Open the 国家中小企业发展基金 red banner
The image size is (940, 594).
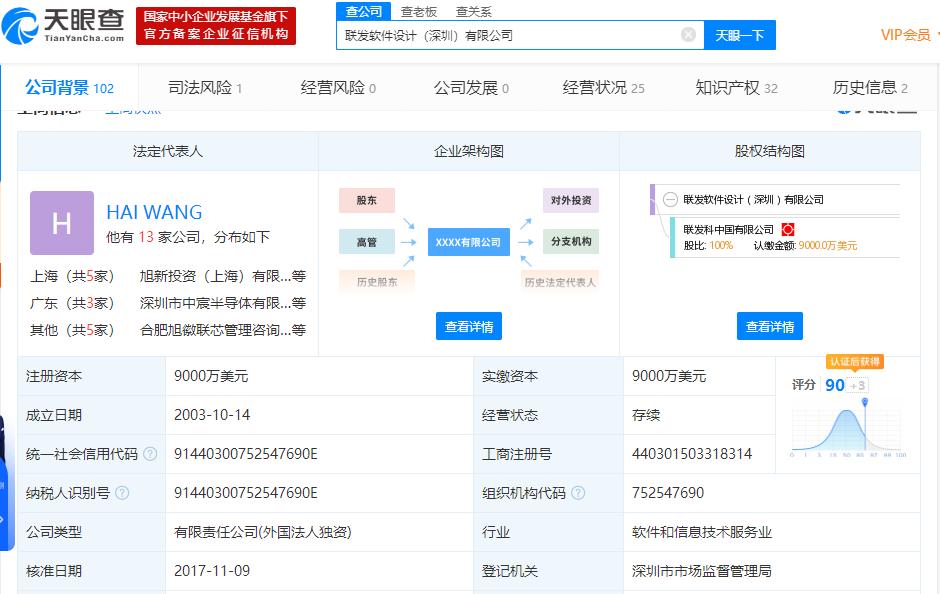216,26
